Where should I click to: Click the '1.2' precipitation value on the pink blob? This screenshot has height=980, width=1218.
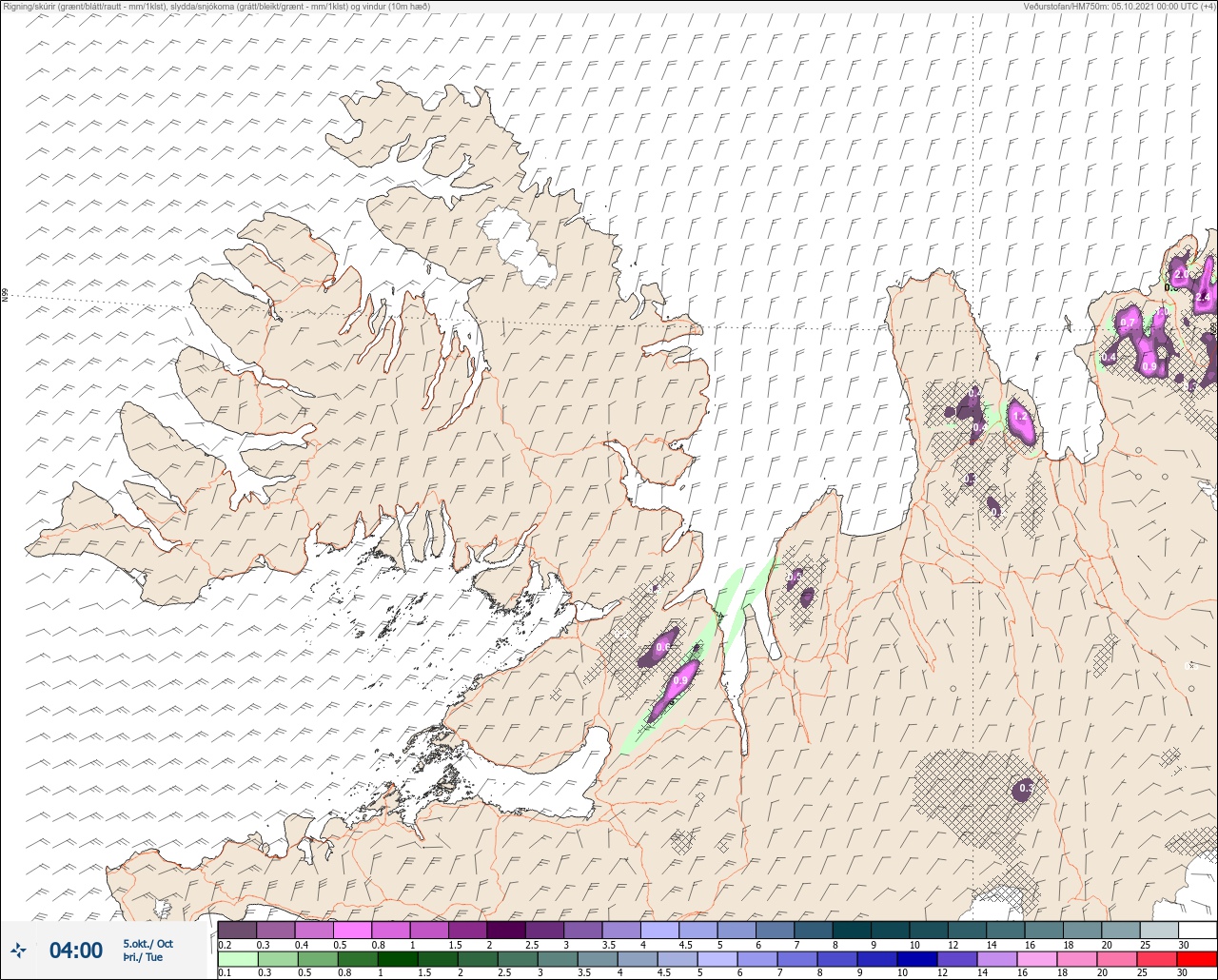pyautogui.click(x=1020, y=416)
